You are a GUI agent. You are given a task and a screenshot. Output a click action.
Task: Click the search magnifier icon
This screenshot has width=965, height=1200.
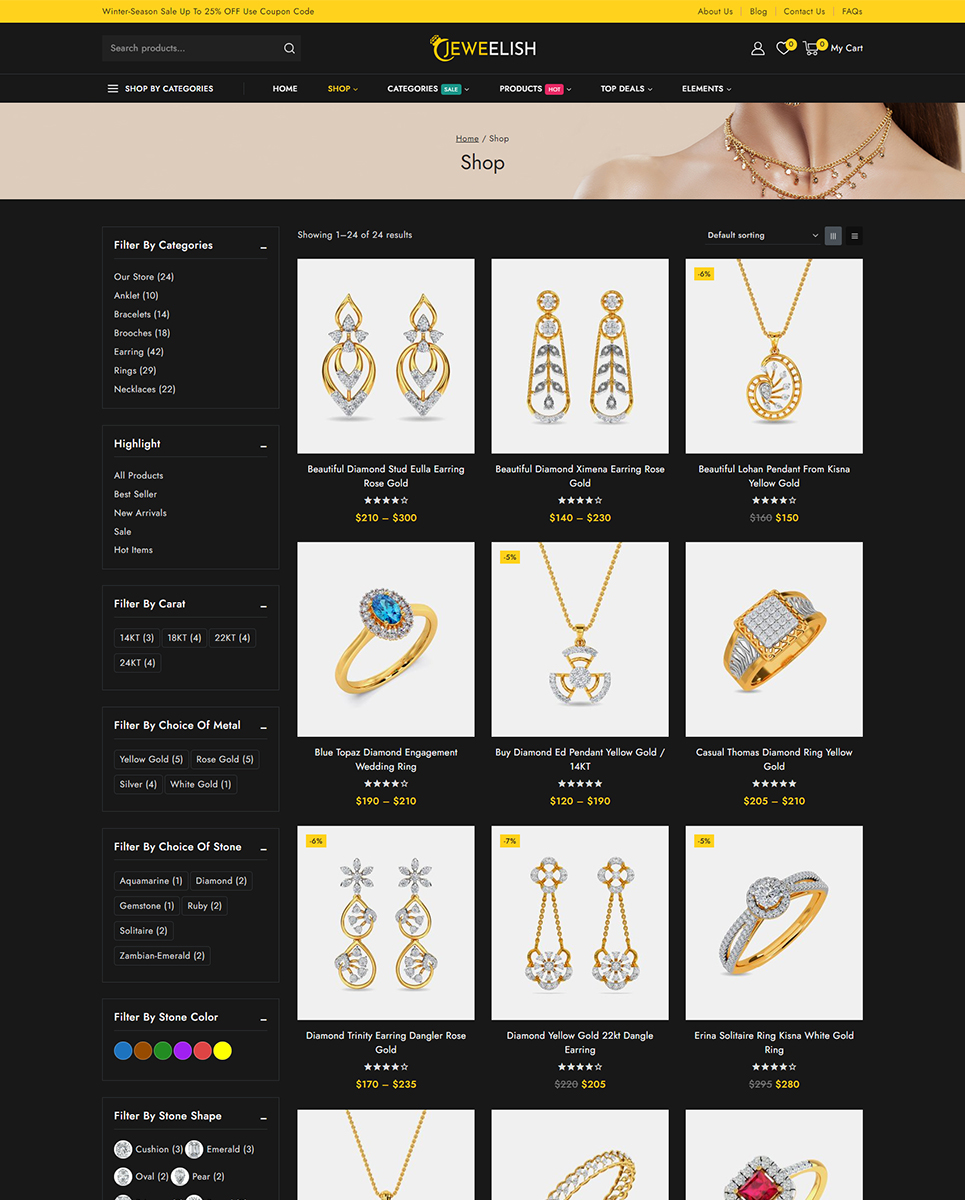pyautogui.click(x=289, y=48)
